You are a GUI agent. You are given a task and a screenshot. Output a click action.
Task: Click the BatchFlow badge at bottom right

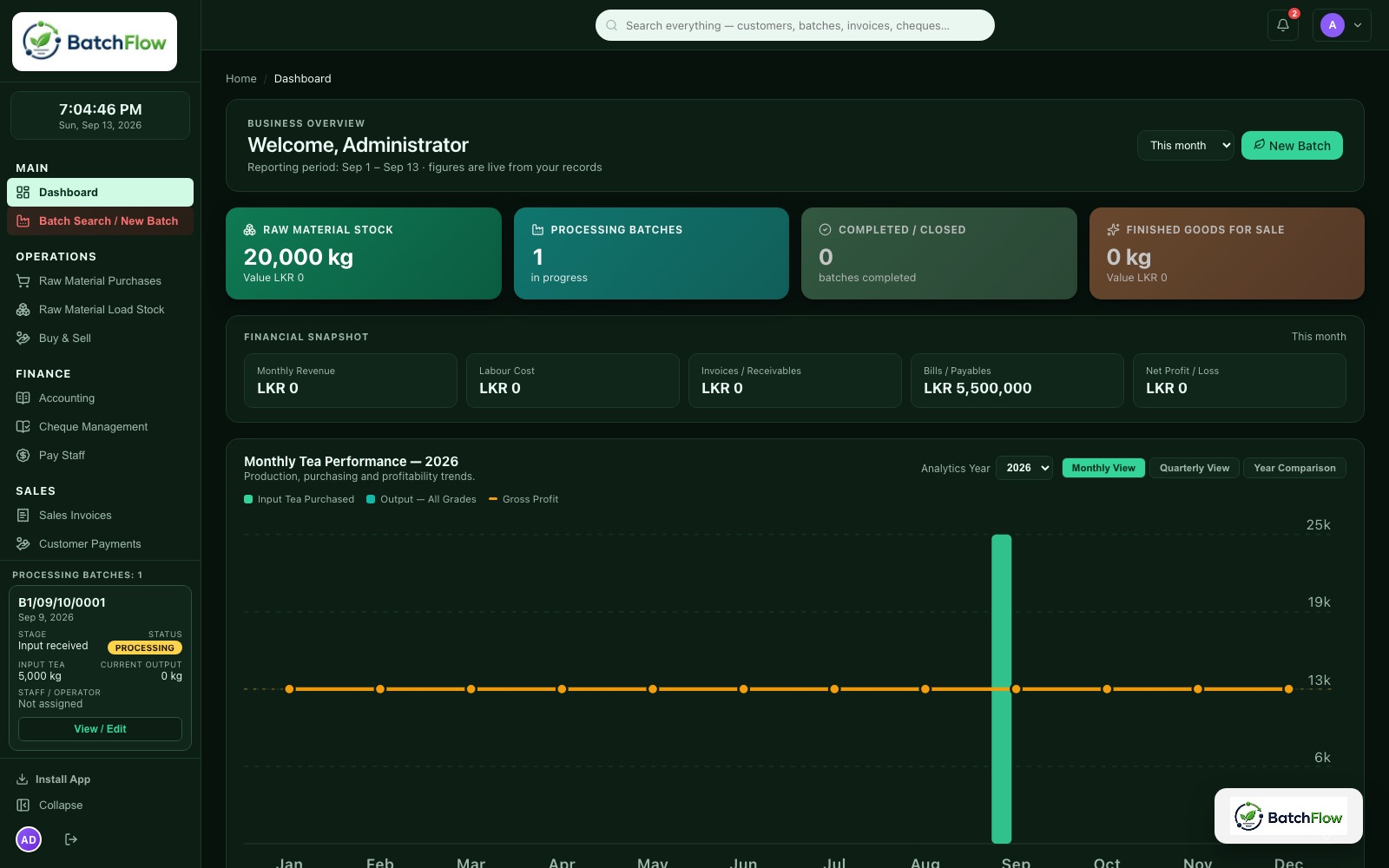(x=1288, y=816)
